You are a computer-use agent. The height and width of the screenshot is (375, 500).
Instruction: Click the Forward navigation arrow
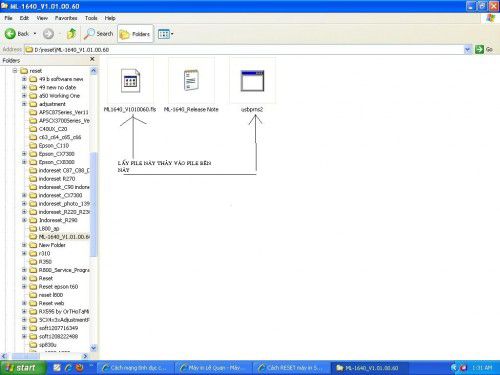pyautogui.click(x=48, y=34)
